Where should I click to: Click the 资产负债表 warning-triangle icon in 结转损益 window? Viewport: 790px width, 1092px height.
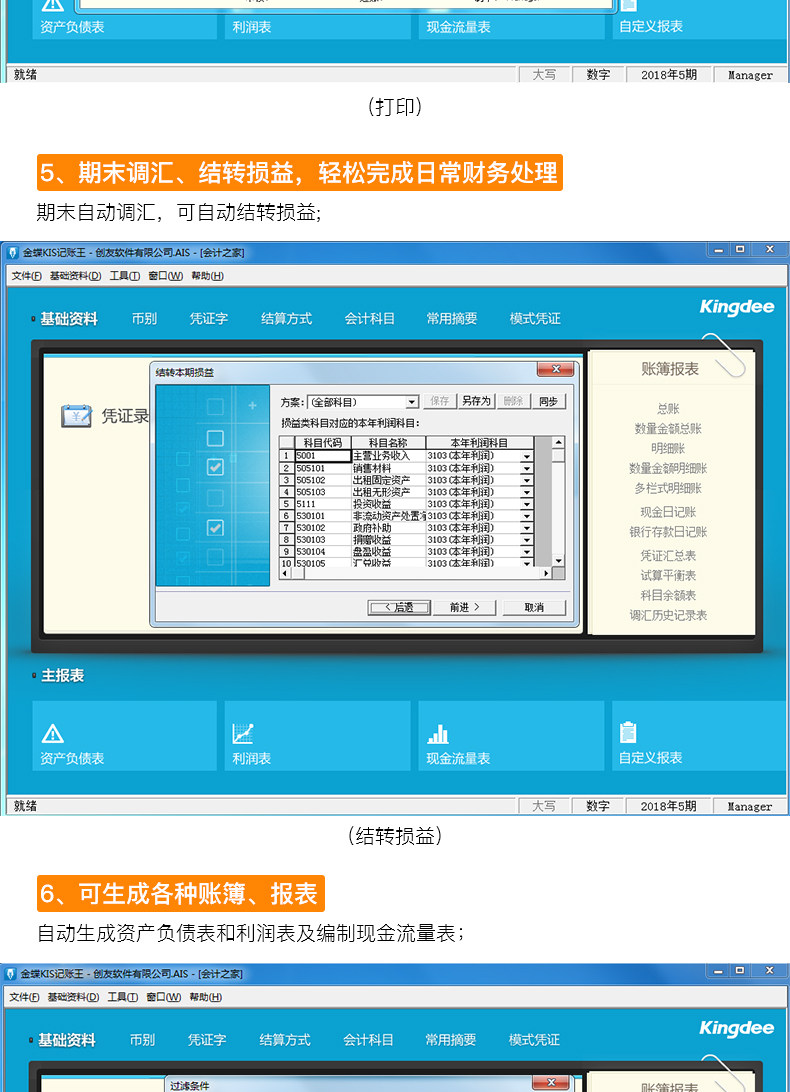coord(53,734)
